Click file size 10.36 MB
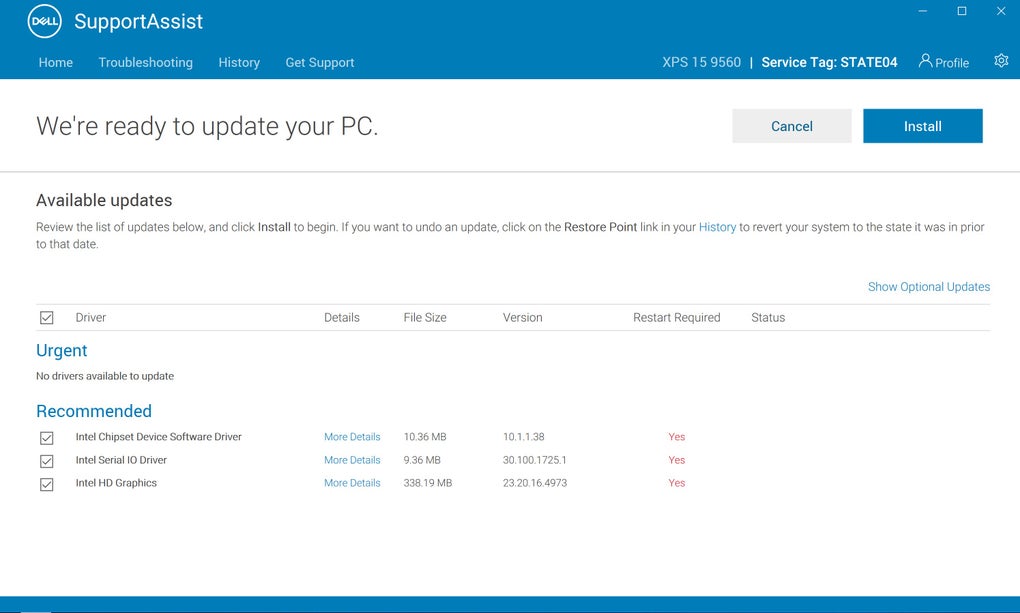This screenshot has height=613, width=1020. tap(425, 437)
